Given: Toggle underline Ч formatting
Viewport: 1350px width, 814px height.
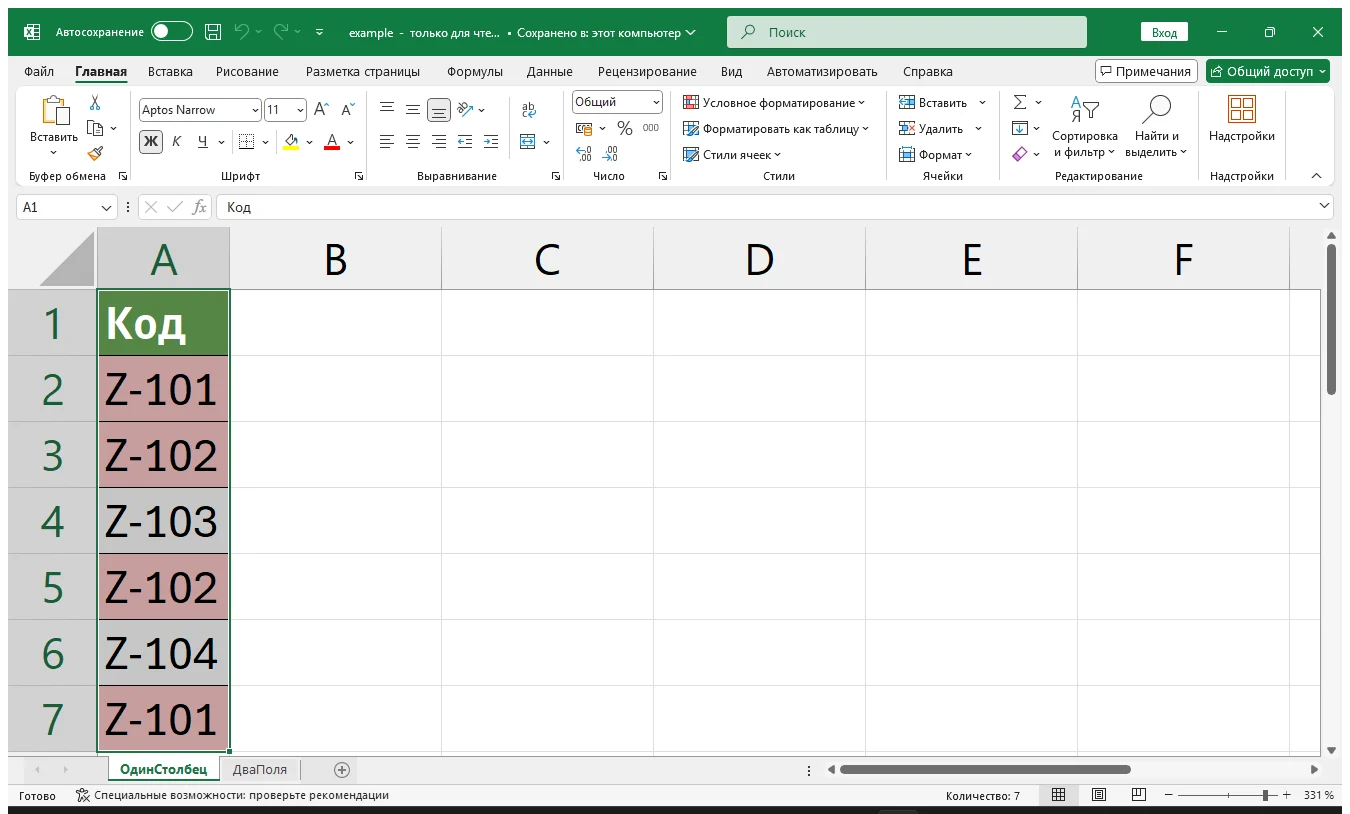Looking at the screenshot, I should pyautogui.click(x=203, y=142).
